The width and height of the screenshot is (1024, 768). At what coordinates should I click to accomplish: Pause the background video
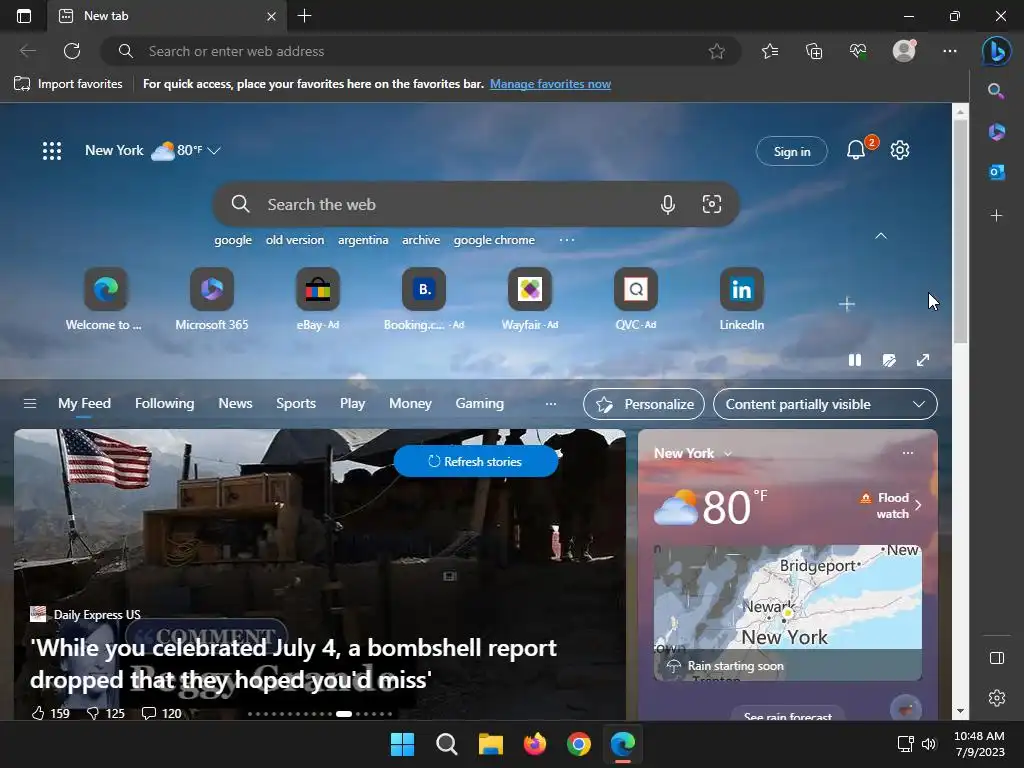pos(854,360)
